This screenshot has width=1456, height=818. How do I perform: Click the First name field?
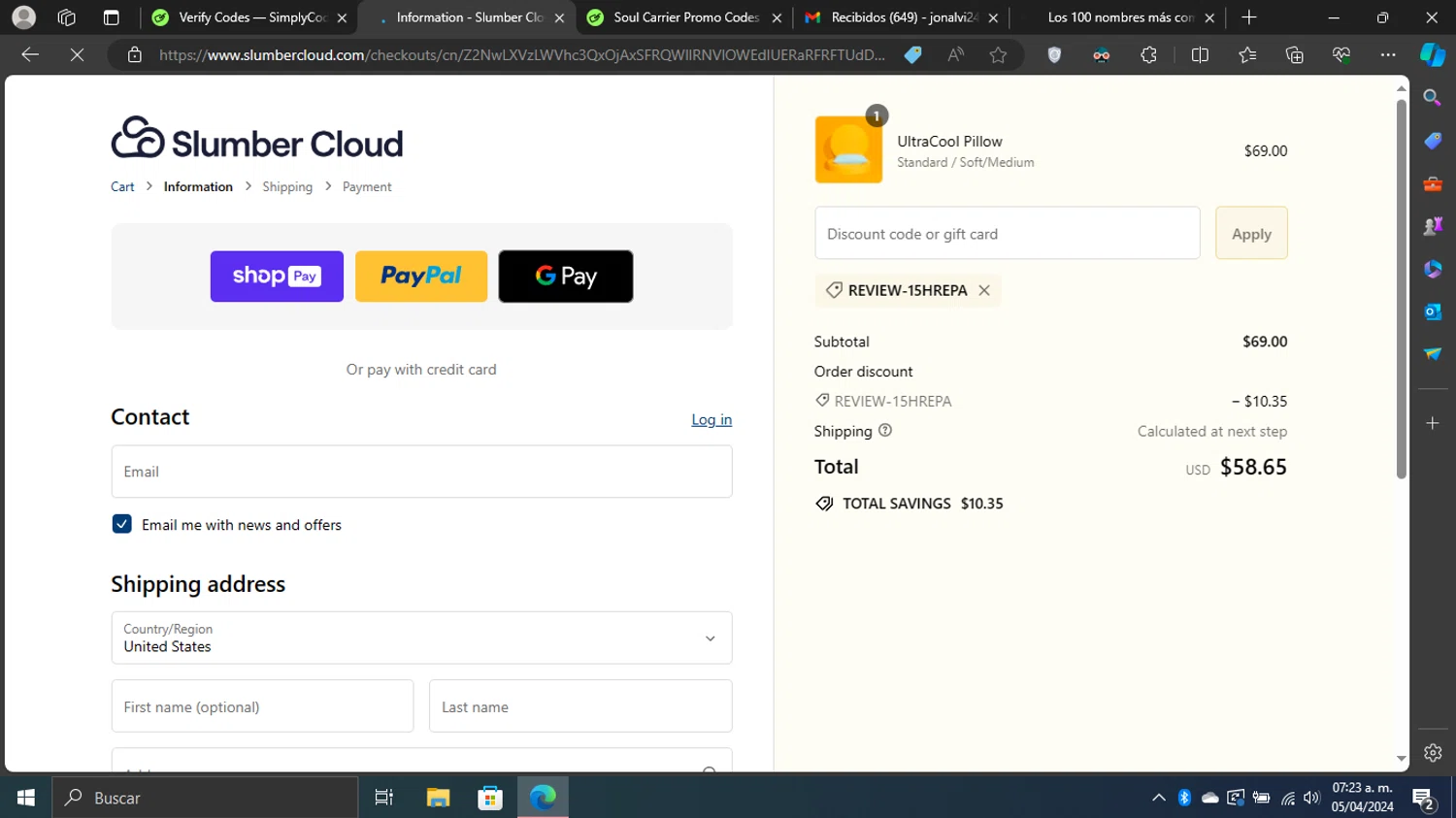[x=262, y=706]
